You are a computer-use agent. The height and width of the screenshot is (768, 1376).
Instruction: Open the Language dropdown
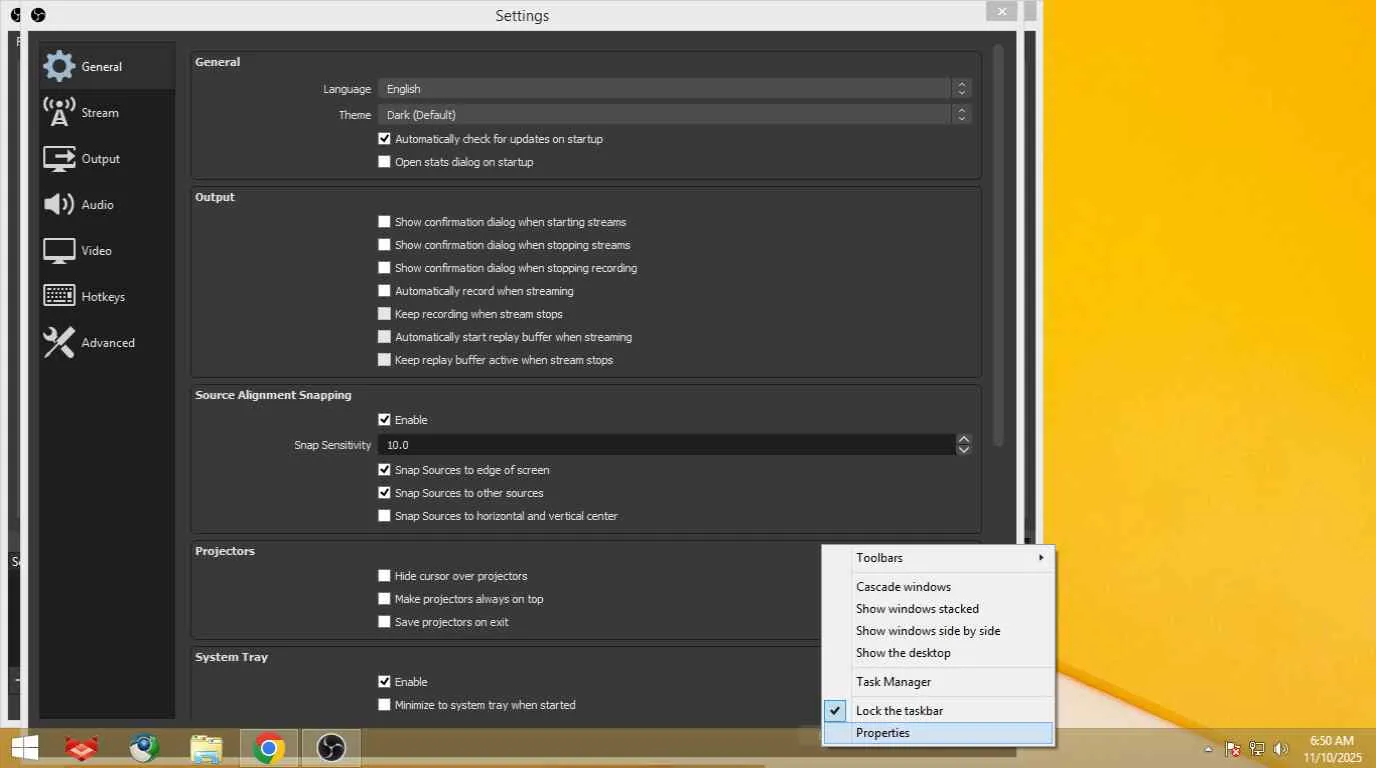674,89
